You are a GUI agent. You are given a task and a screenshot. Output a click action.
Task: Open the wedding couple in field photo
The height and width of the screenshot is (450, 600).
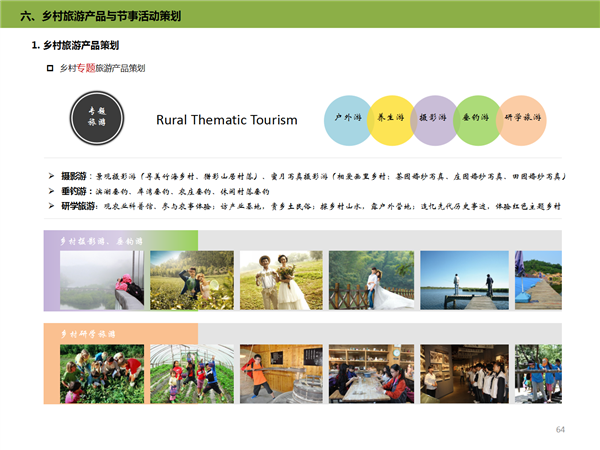coord(279,280)
